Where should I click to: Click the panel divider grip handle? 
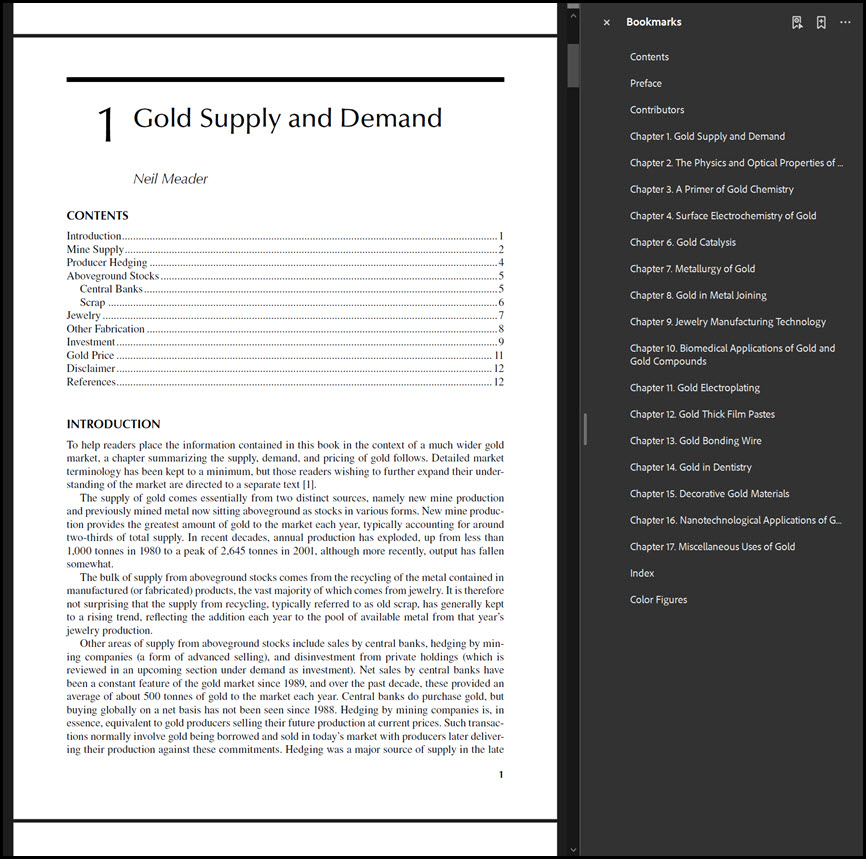(x=585, y=429)
